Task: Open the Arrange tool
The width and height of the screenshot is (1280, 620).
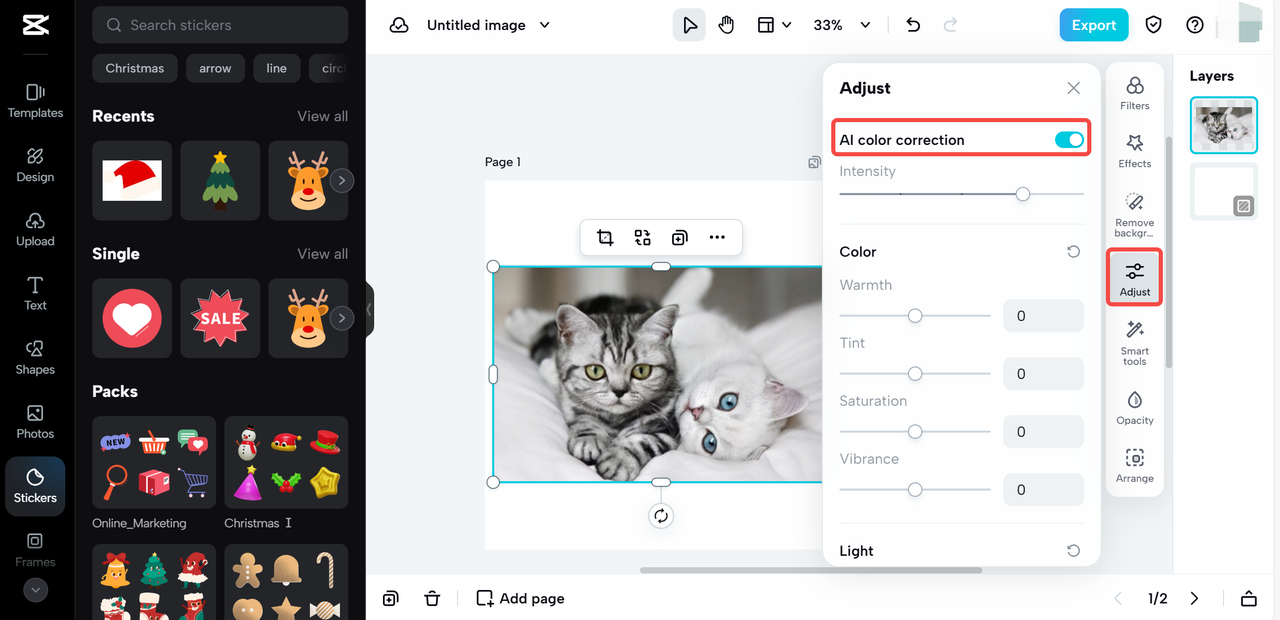Action: [x=1135, y=466]
